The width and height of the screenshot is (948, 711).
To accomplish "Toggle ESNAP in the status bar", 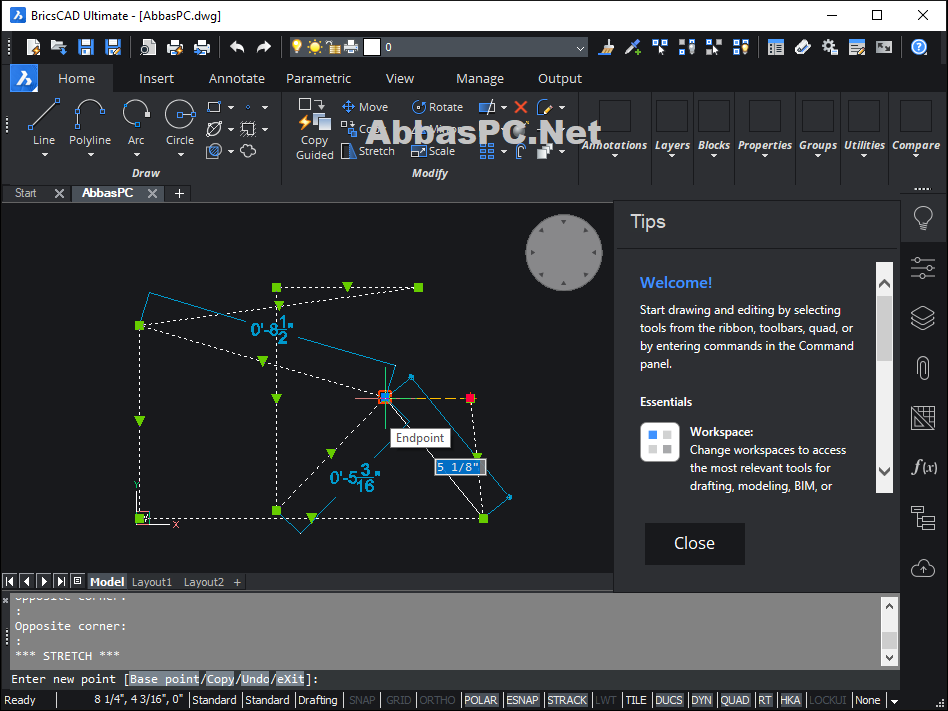I will pyautogui.click(x=522, y=700).
